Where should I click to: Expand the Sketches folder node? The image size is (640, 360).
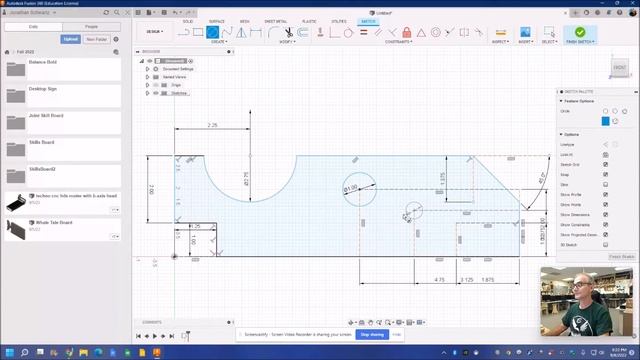tap(147, 93)
